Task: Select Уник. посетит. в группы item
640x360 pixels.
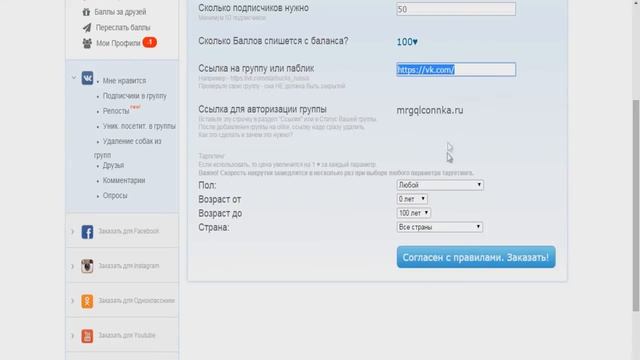Action: (139, 126)
